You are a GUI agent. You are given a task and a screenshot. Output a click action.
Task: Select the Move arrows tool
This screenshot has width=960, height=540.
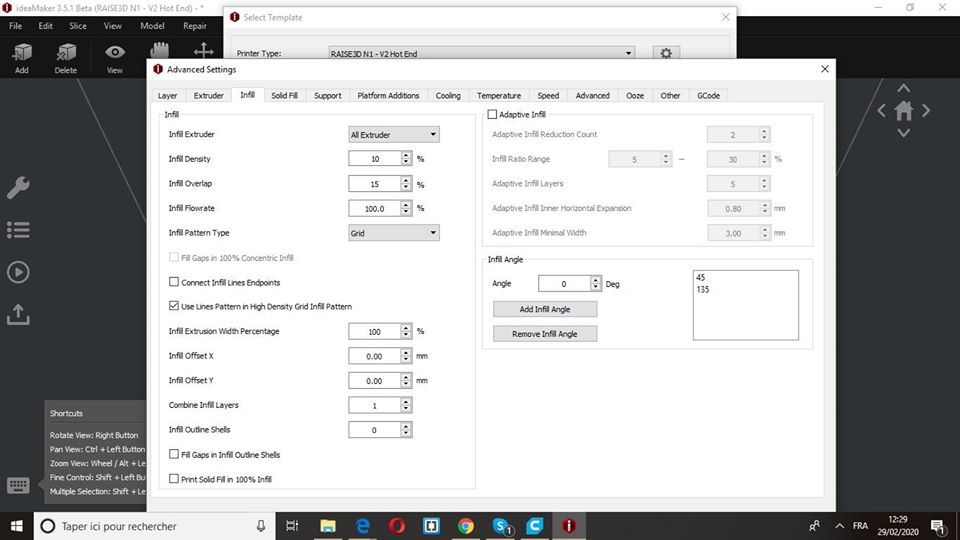[203, 51]
